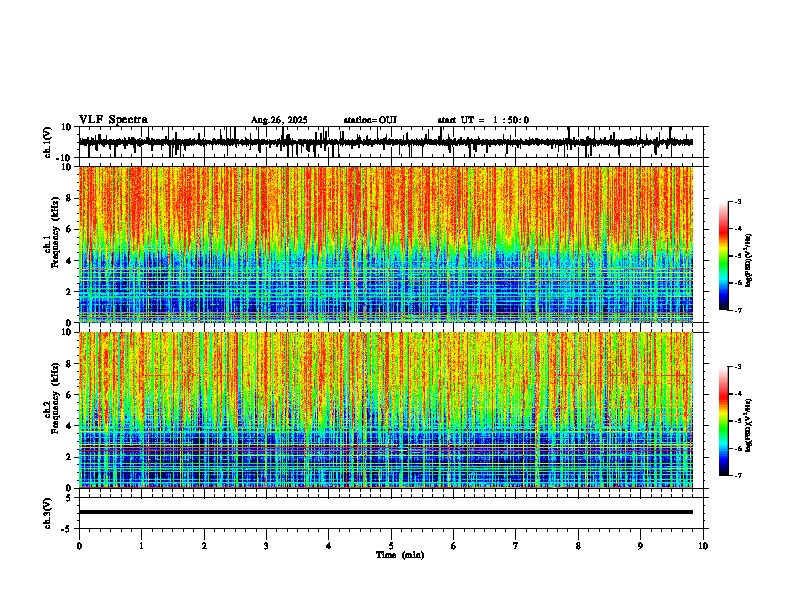Click the "4" kHz tick on ch.1 spectrogram

click(x=70, y=261)
